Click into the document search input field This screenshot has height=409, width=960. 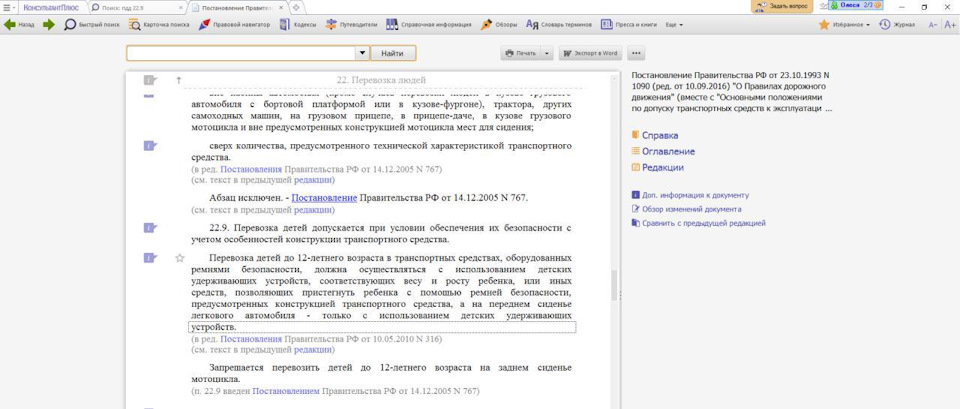tap(240, 53)
